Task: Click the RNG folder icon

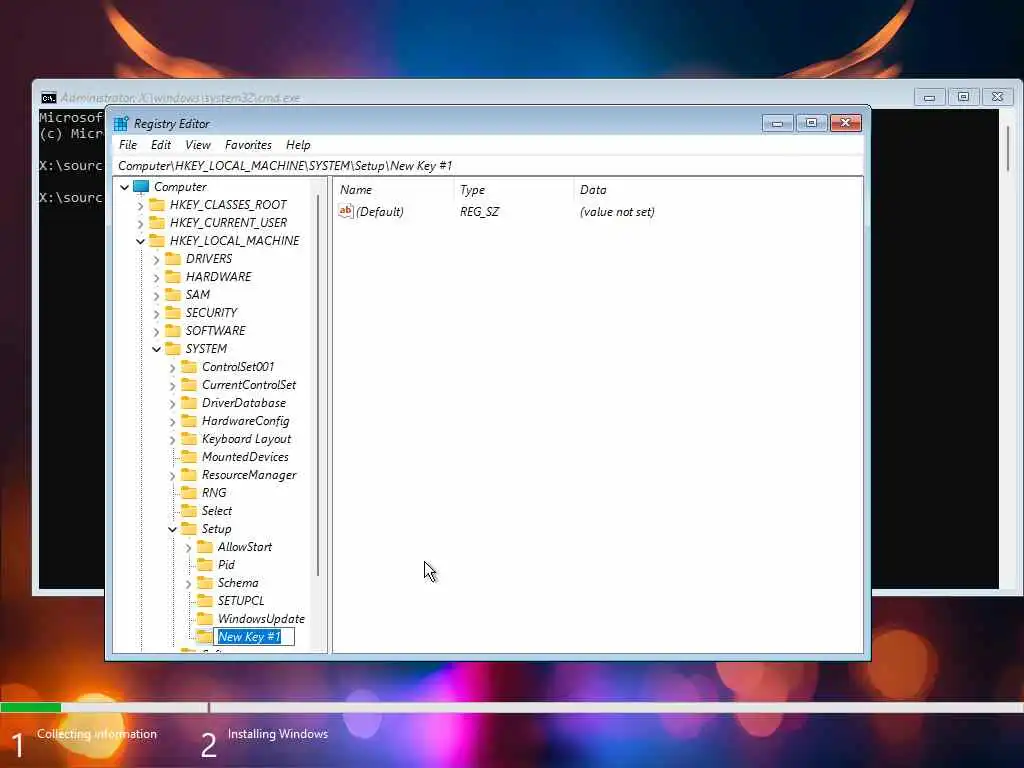Action: click(189, 492)
